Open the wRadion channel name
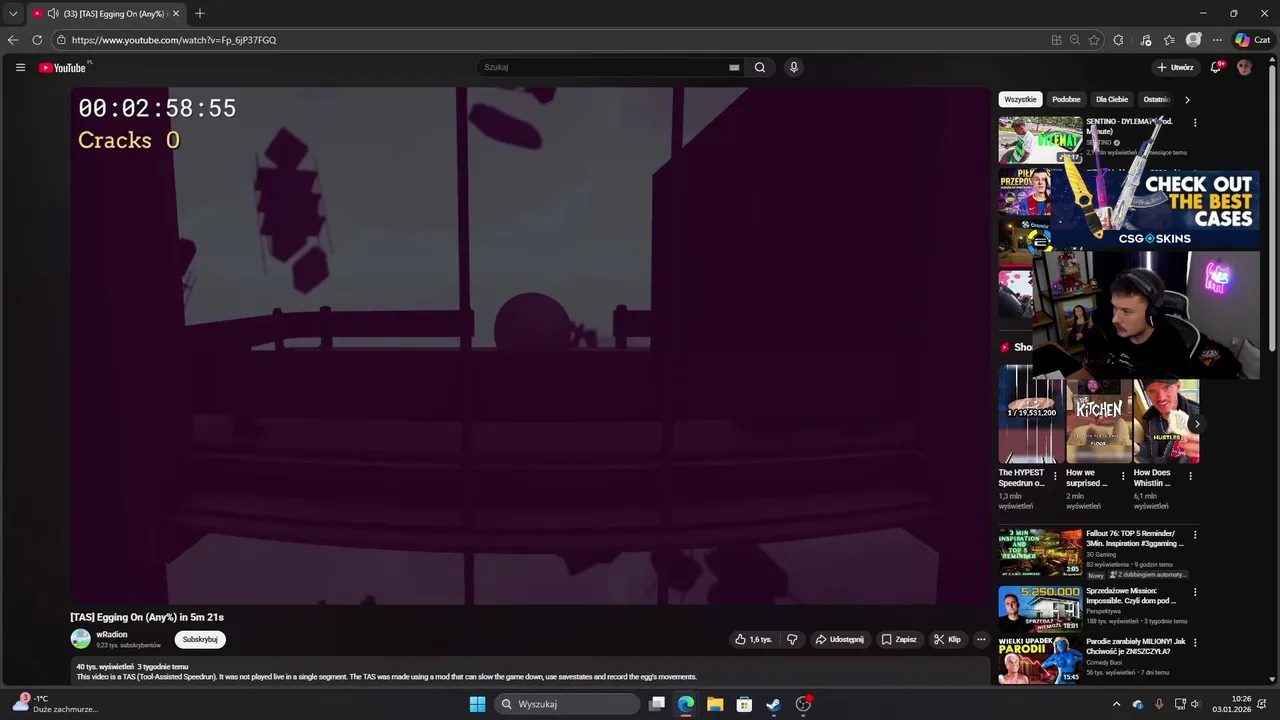1280x720 pixels. (x=112, y=635)
